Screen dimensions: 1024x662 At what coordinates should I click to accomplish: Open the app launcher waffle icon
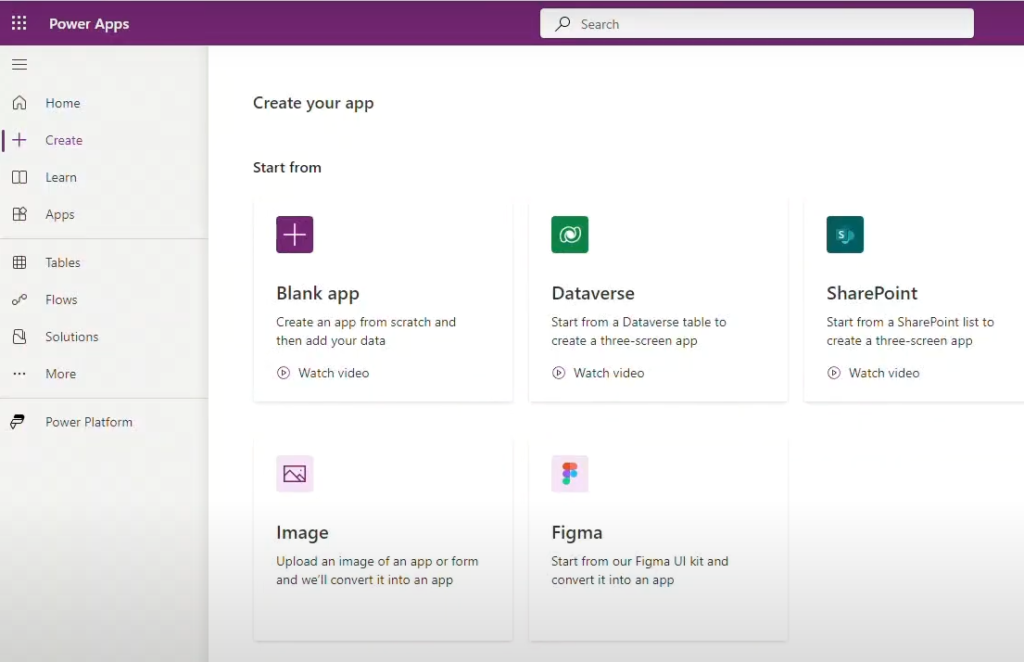[19, 24]
